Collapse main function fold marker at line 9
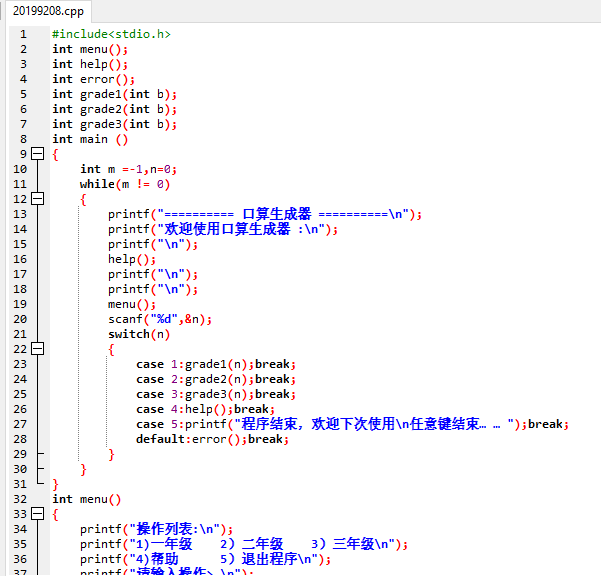The width and height of the screenshot is (601, 576). [x=37, y=154]
